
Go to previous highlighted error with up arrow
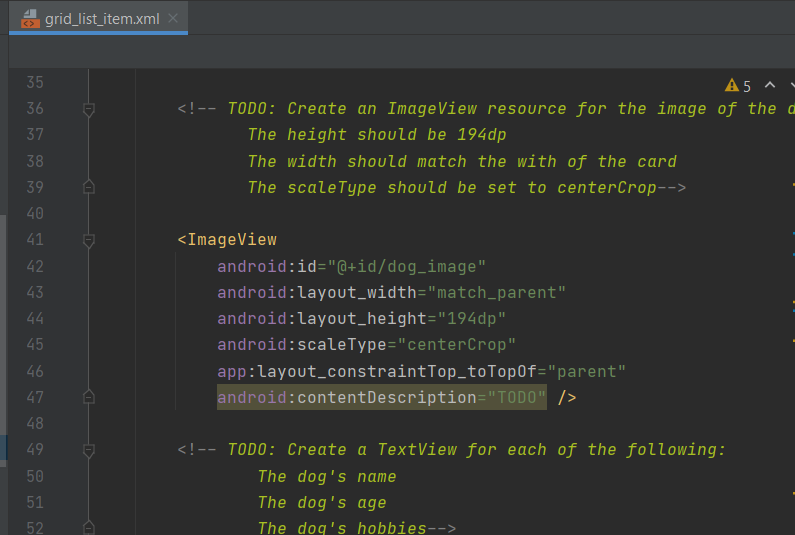pyautogui.click(x=770, y=85)
